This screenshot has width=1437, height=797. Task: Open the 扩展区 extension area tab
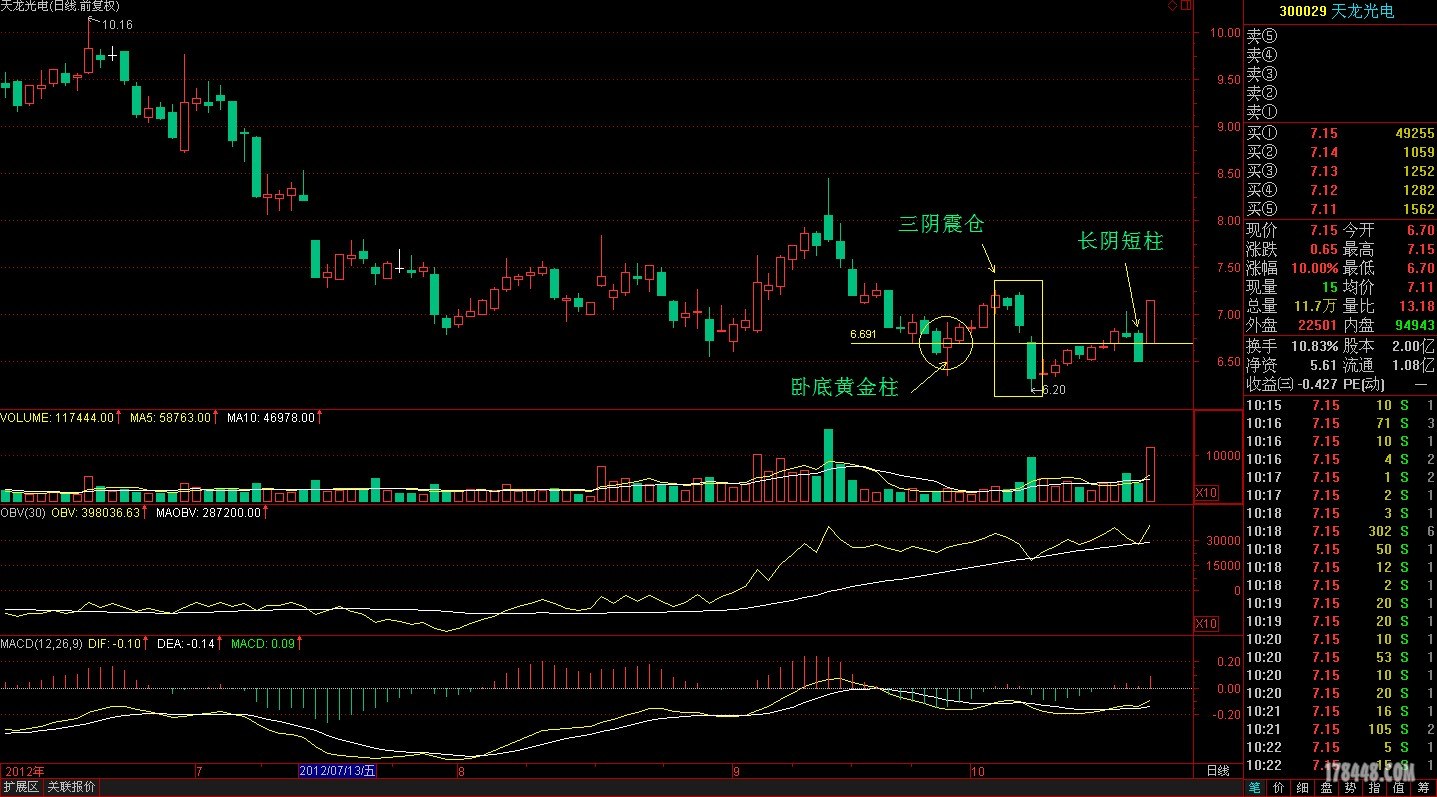(20, 788)
